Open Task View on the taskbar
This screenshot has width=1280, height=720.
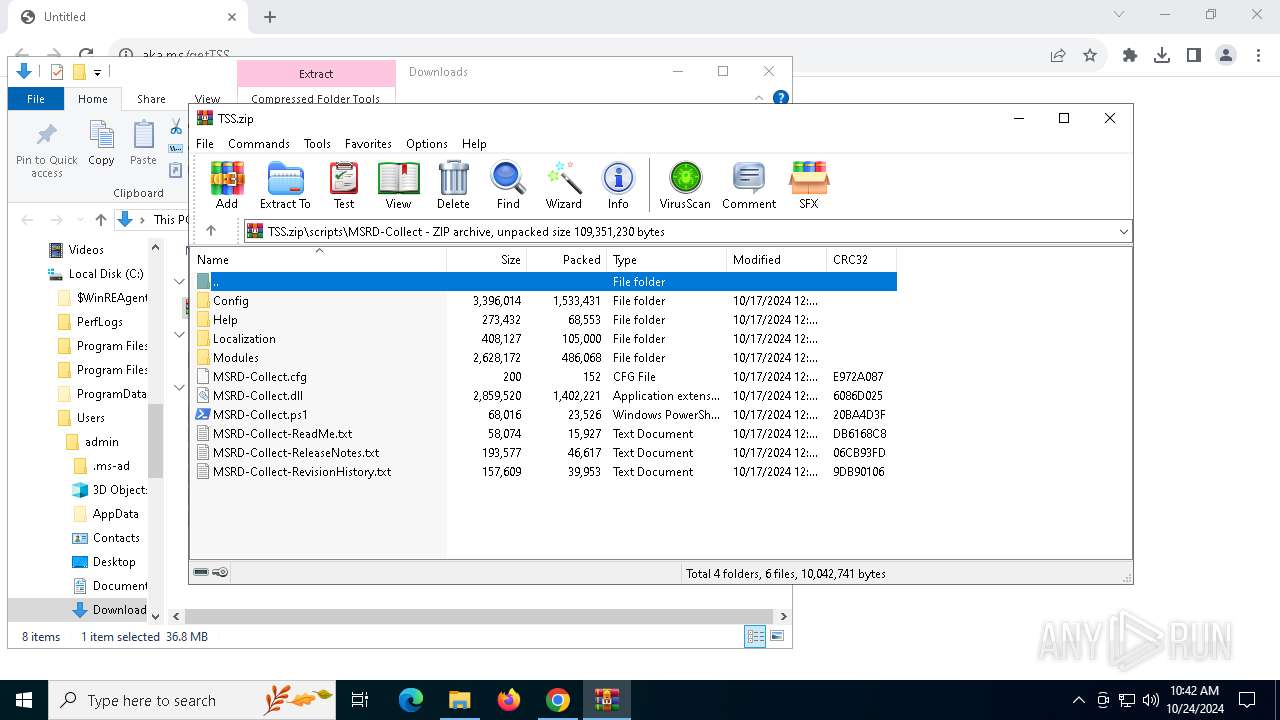(360, 700)
